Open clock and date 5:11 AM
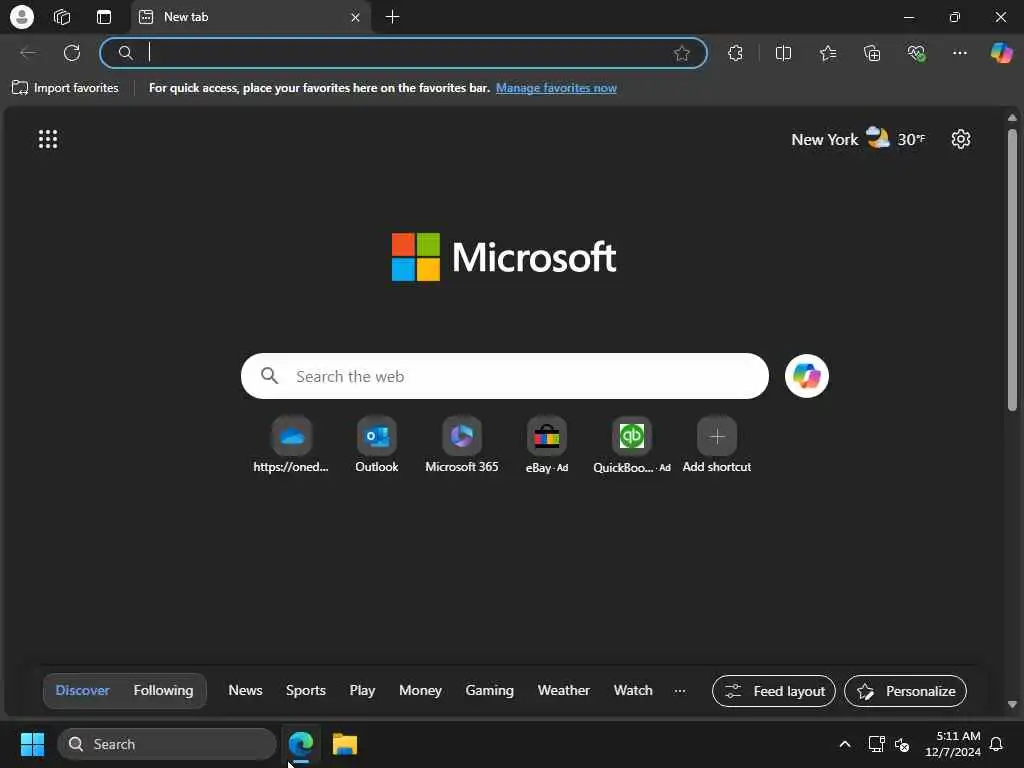This screenshot has height=768, width=1024. tap(953, 744)
